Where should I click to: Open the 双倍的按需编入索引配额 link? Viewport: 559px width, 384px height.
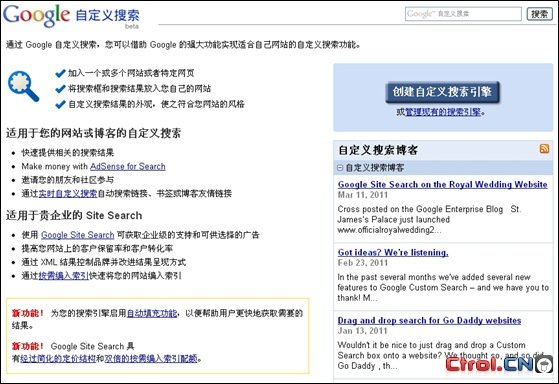[x=151, y=358]
